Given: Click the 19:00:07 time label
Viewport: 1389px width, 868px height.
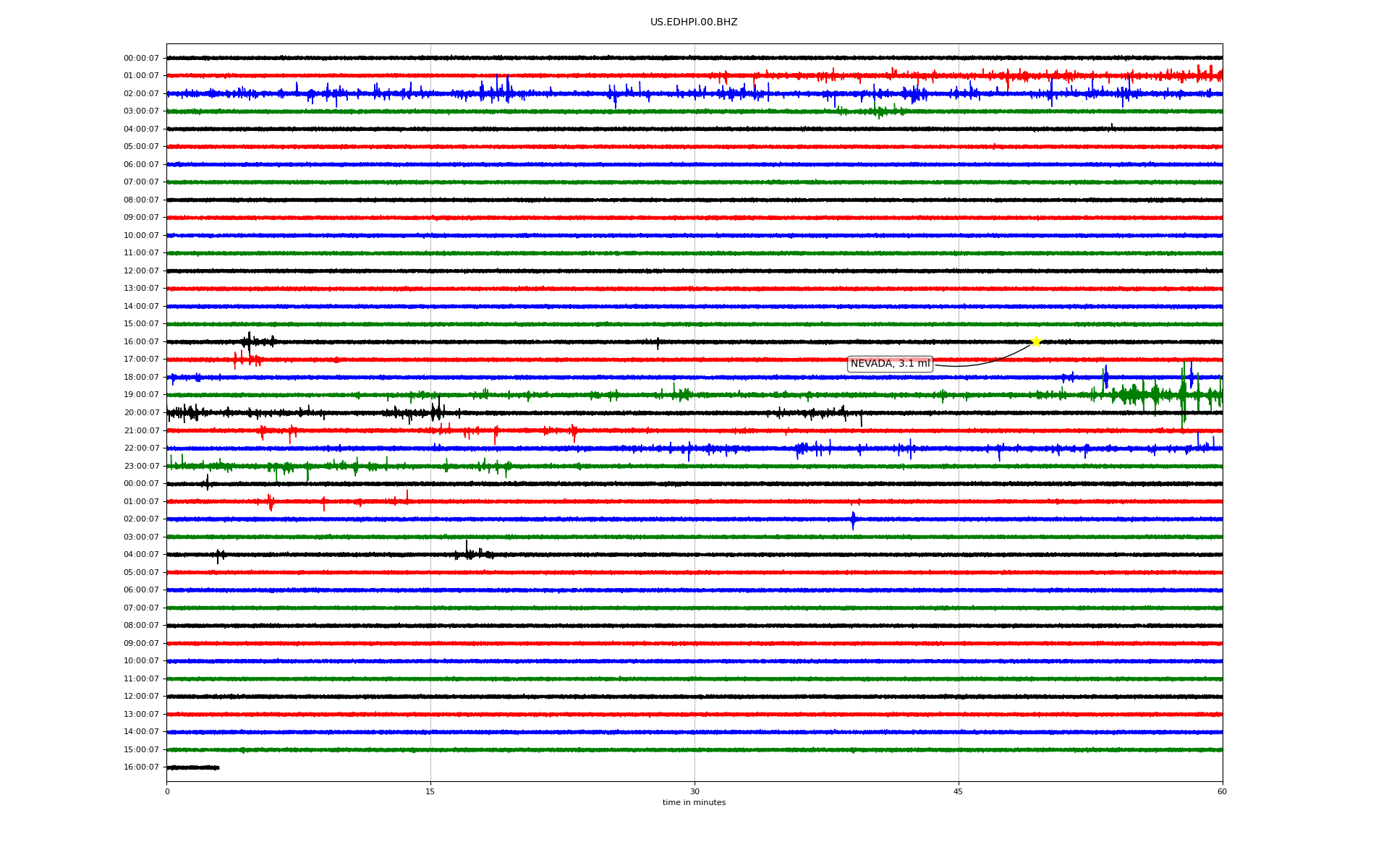Looking at the screenshot, I should coord(141,395).
